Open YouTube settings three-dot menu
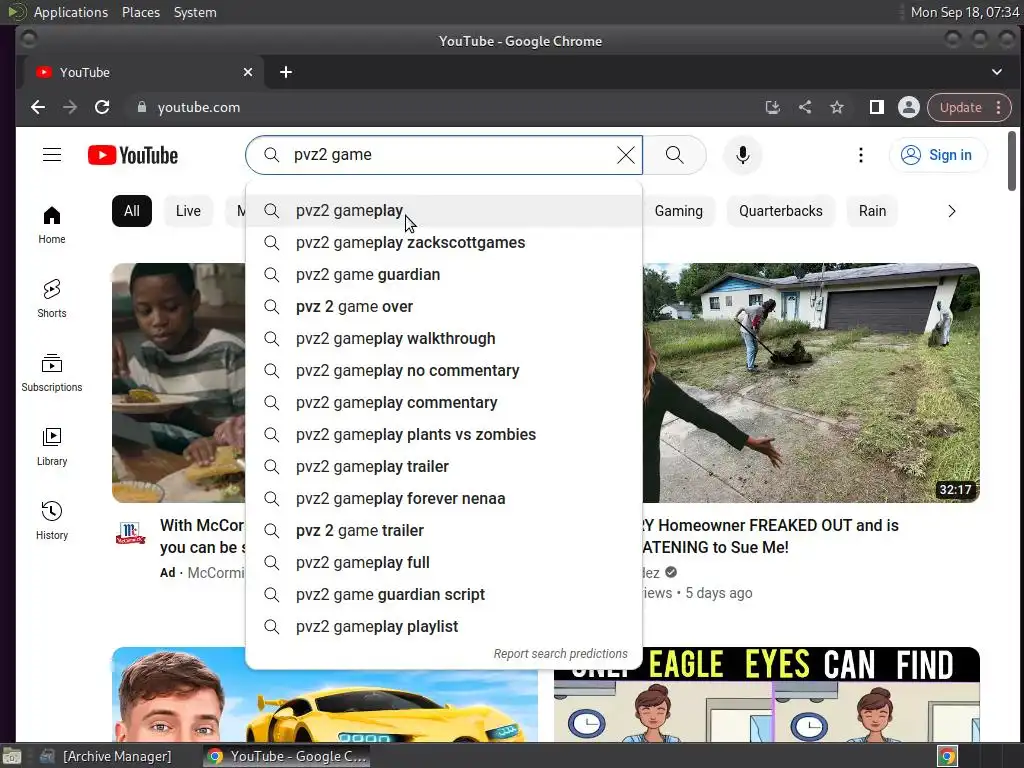This screenshot has width=1024, height=768. [861, 155]
